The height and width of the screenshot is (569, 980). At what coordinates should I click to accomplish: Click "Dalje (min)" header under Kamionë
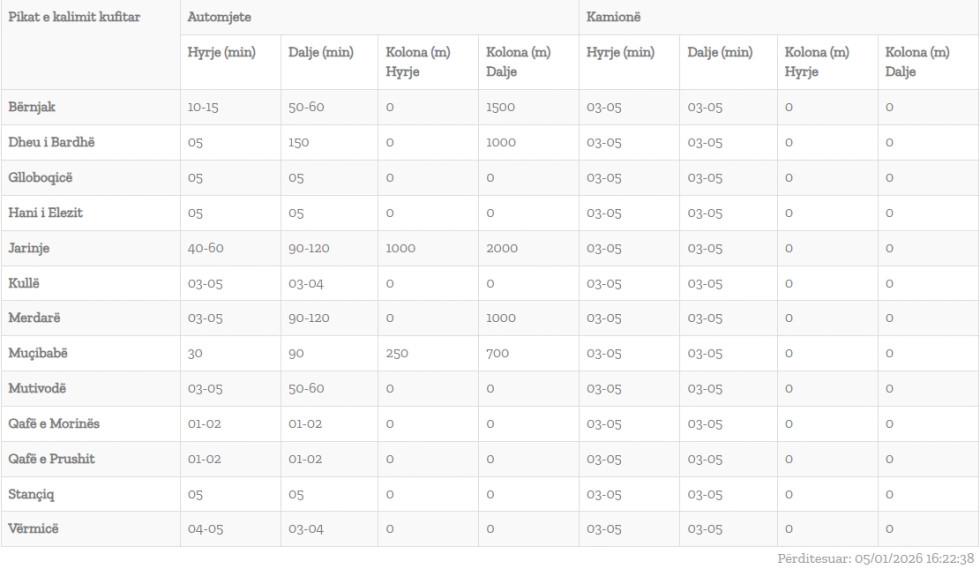pyautogui.click(x=720, y=52)
